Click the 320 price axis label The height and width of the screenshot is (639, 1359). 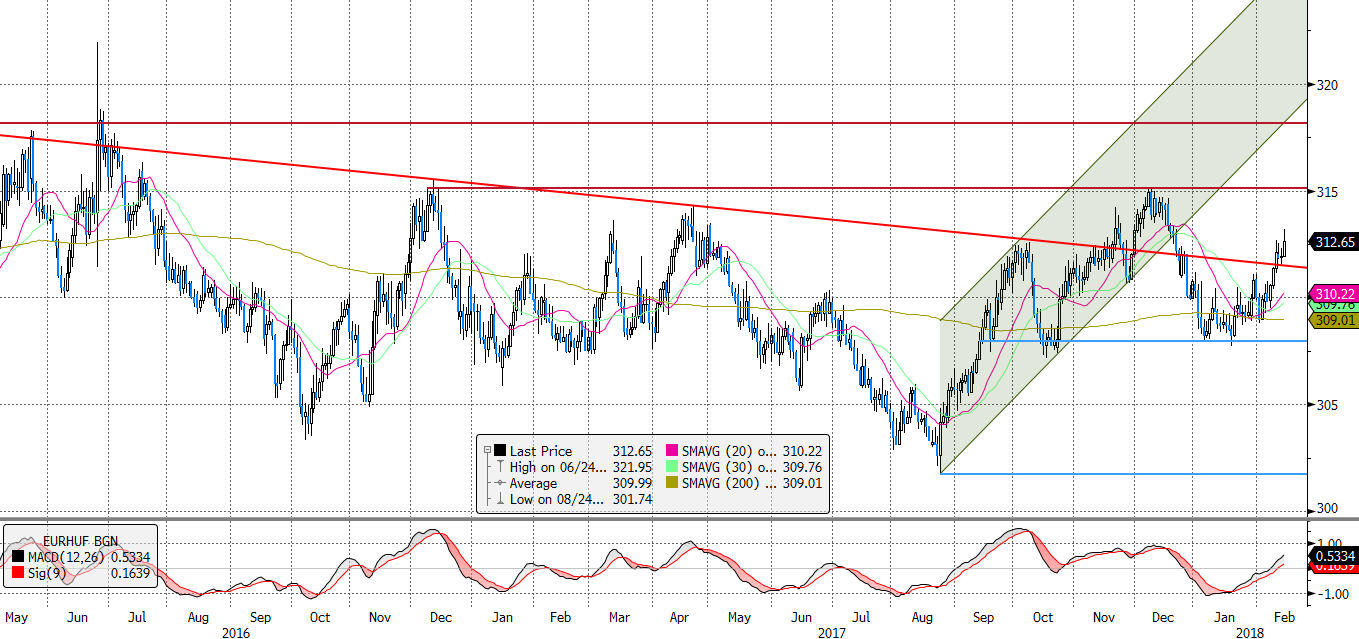pyautogui.click(x=1328, y=85)
